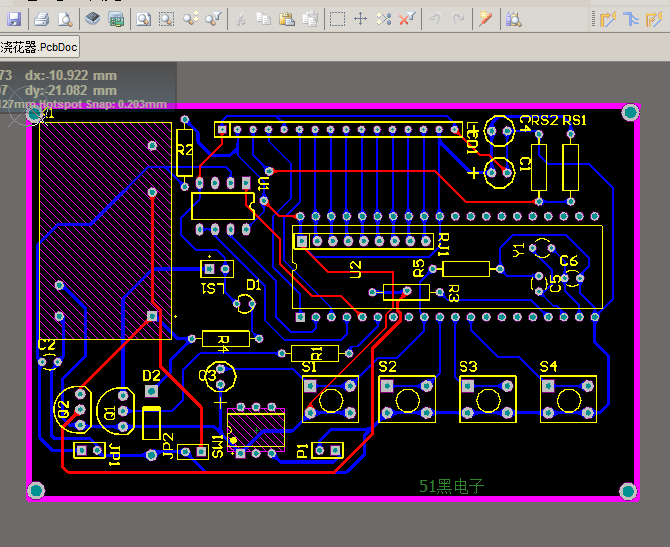Click the Print icon in toolbar
Image resolution: width=670 pixels, height=547 pixels.
41,18
